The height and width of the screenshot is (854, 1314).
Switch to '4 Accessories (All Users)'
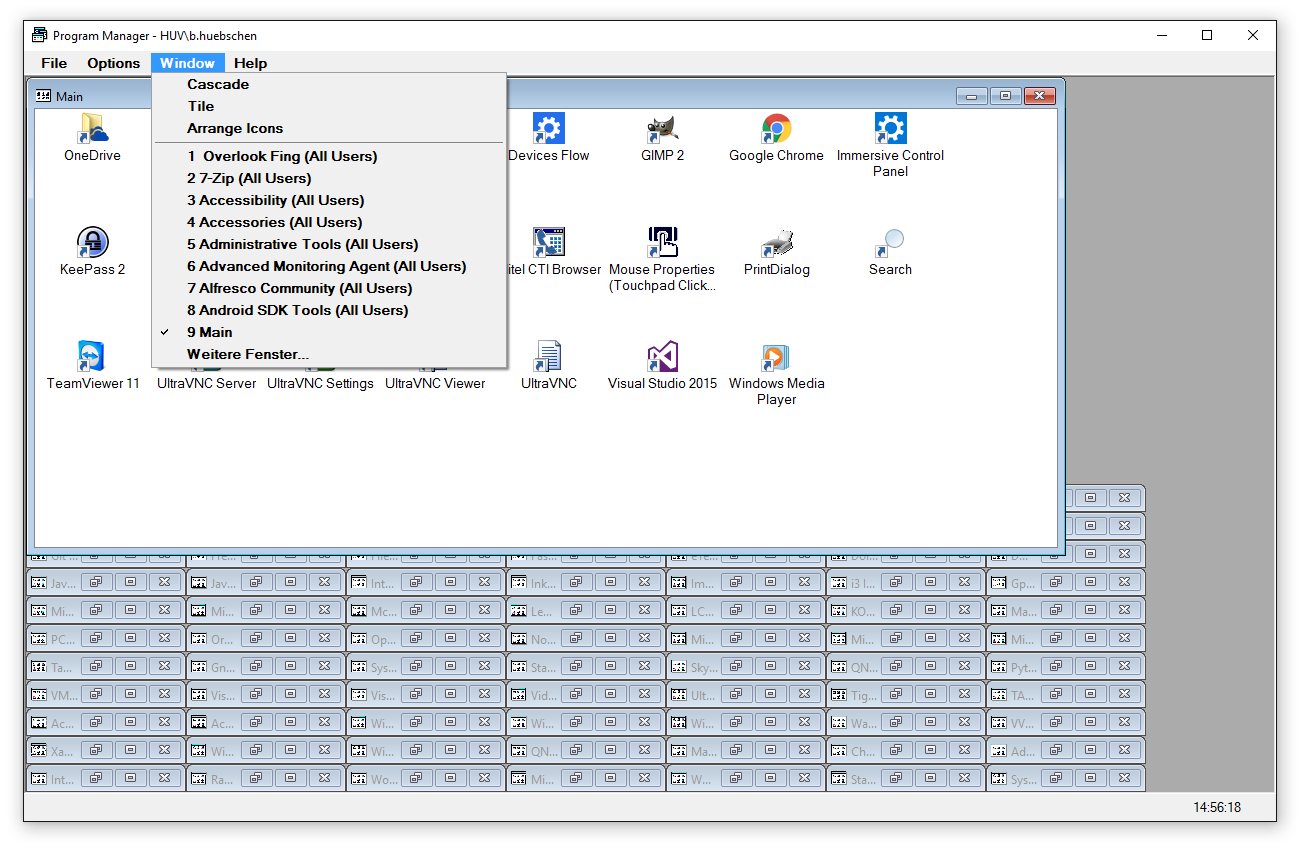pos(329,222)
